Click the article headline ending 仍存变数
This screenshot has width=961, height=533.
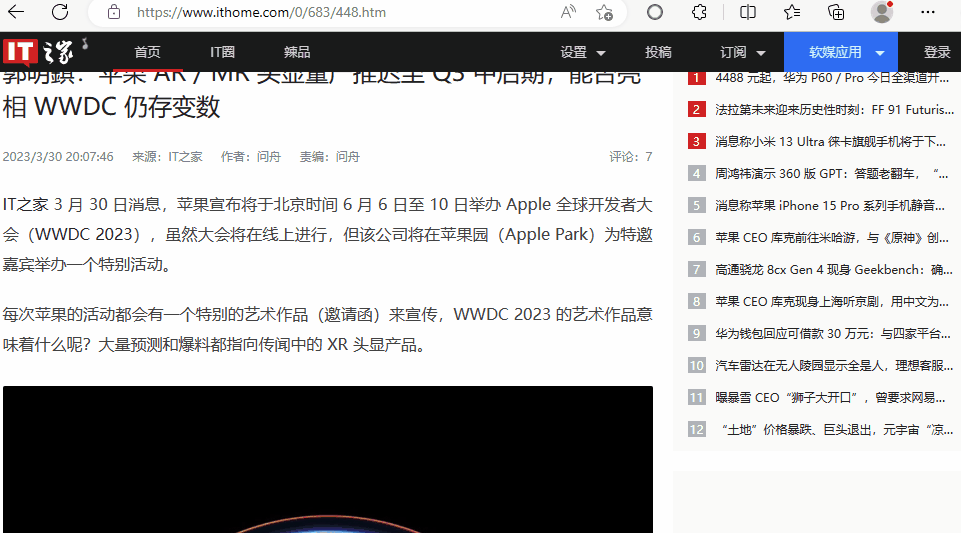click(x=322, y=96)
